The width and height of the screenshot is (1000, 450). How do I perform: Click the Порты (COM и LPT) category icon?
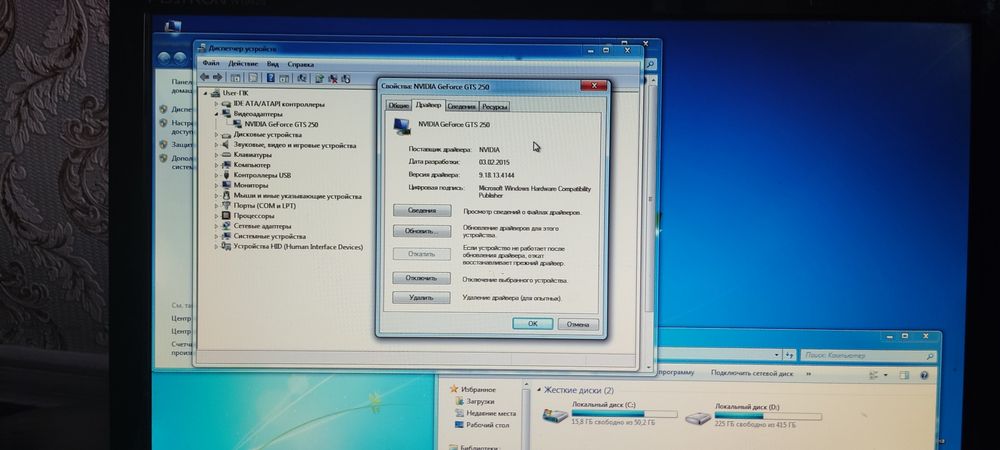[226, 206]
